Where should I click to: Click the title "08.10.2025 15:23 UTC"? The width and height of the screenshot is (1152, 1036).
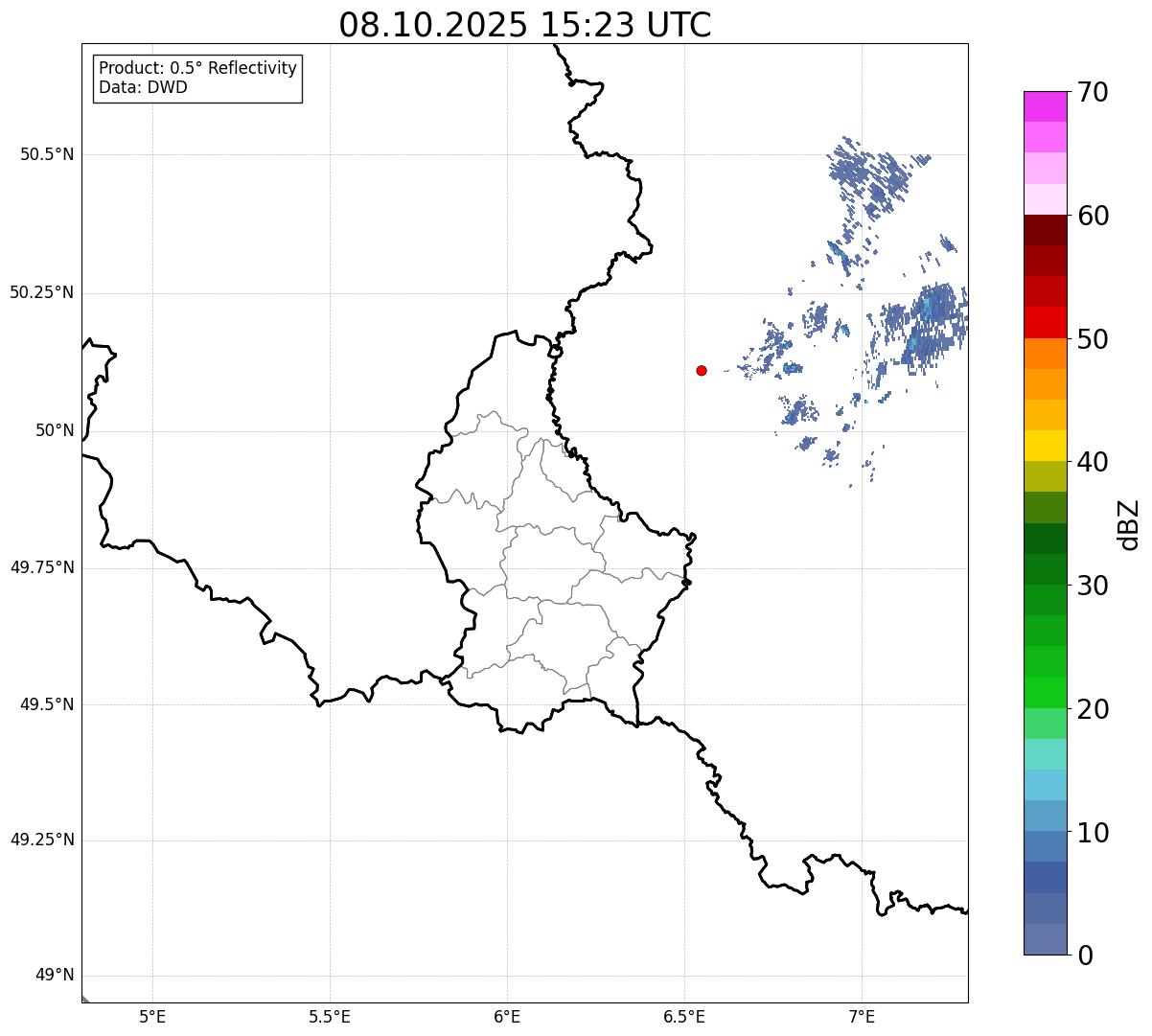coord(525,25)
